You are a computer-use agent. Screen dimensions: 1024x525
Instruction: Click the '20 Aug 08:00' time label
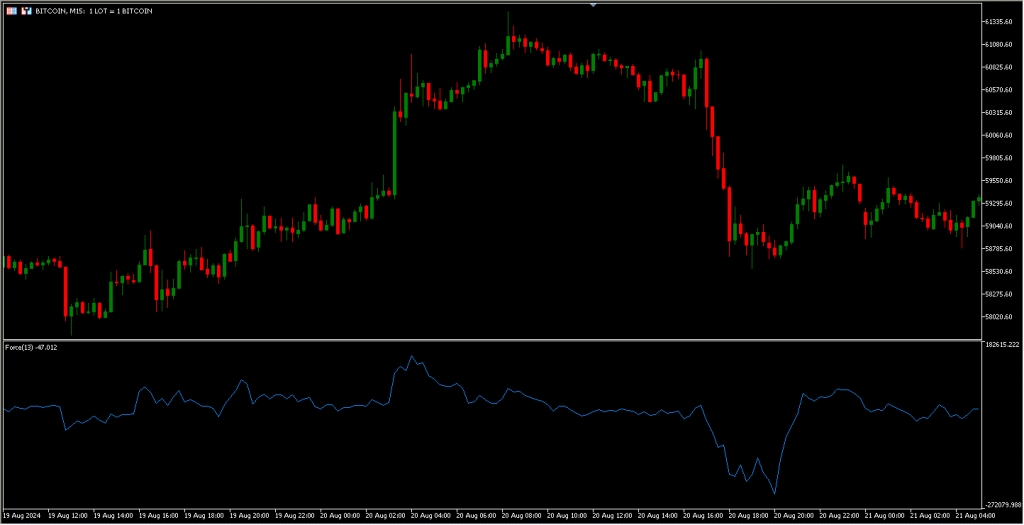point(522,515)
